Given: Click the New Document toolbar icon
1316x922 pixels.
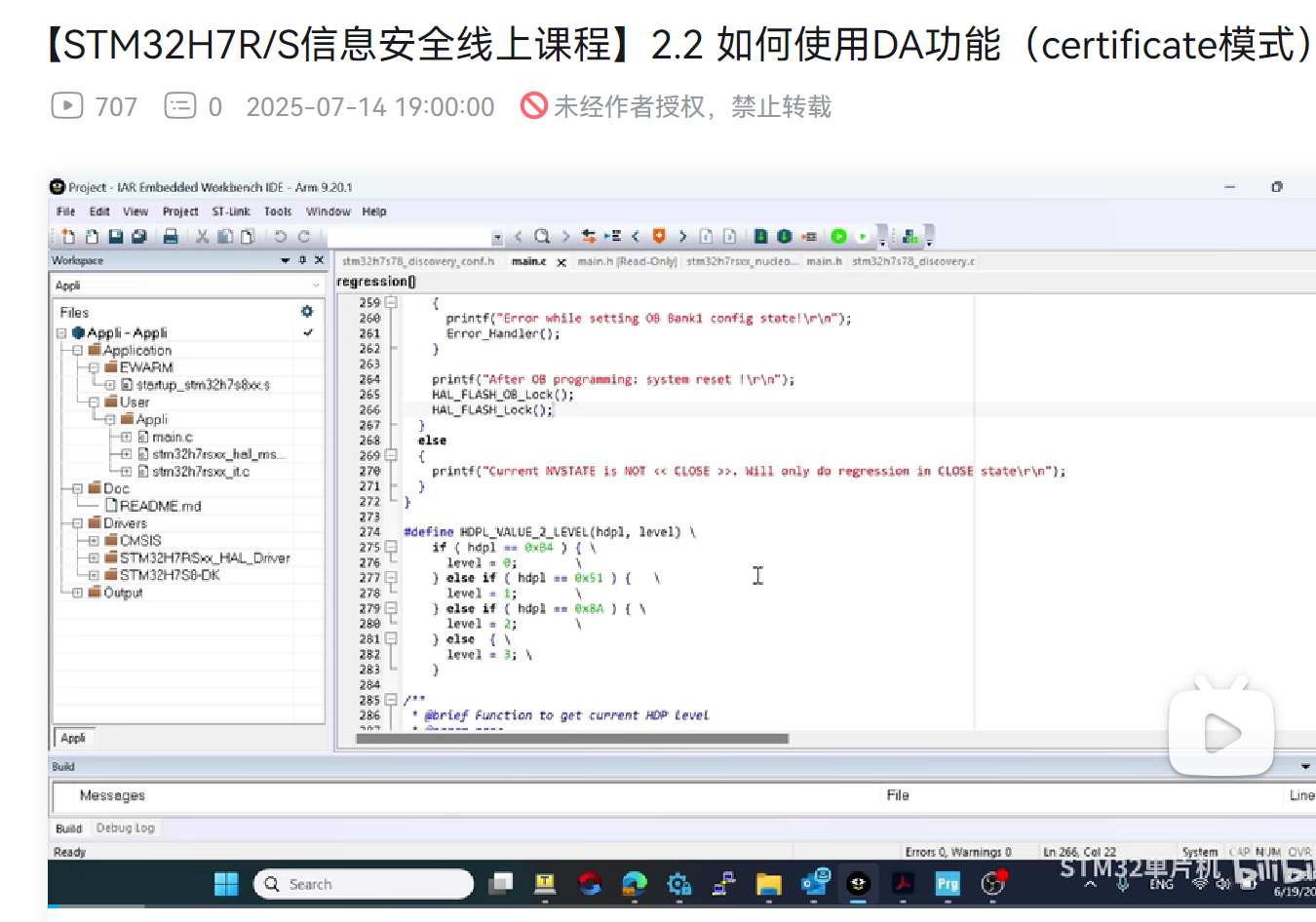Looking at the screenshot, I should [x=68, y=236].
